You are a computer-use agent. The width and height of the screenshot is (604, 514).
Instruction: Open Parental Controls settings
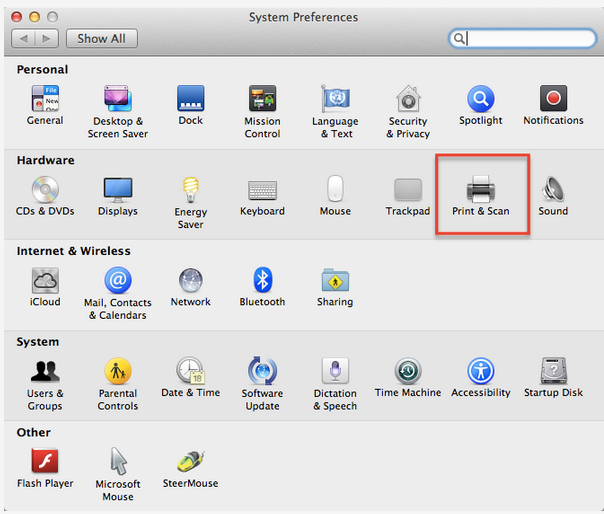click(118, 372)
